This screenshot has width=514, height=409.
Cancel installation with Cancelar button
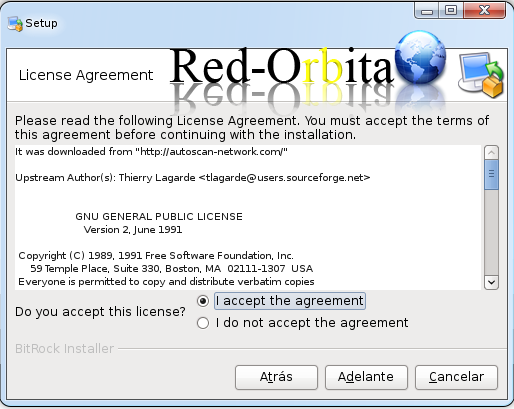pos(456,377)
